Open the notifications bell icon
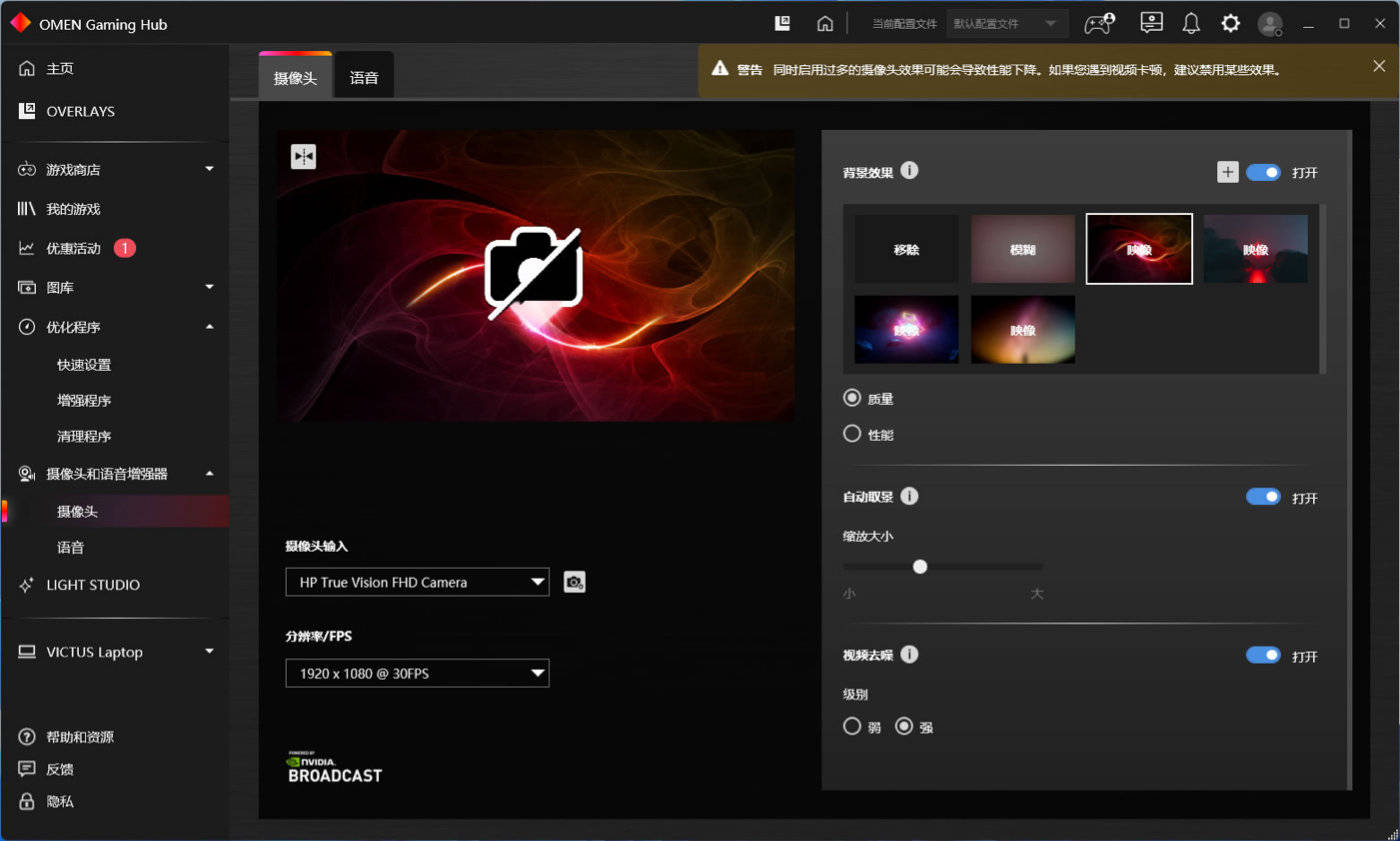The image size is (1400, 841). click(x=1191, y=24)
